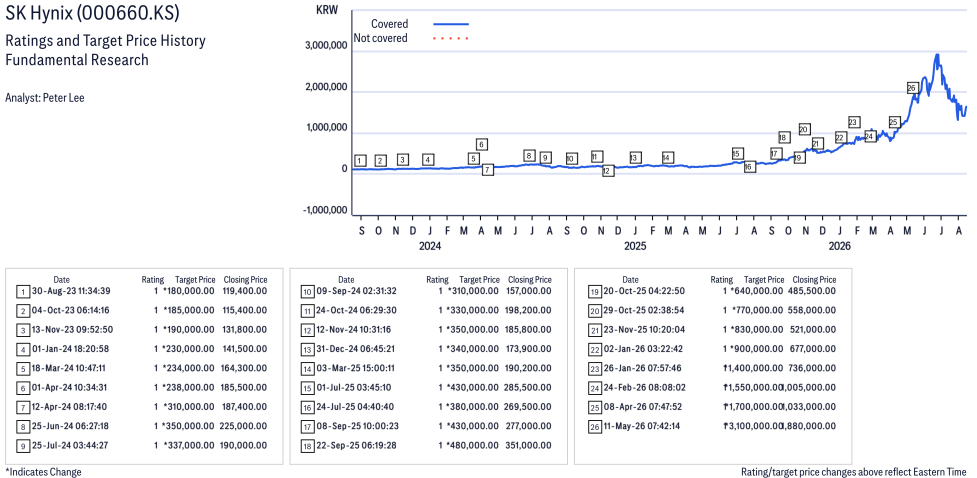Select chart marker 18 on the graph
Viewport: 977px width, 478px height.
(784, 137)
